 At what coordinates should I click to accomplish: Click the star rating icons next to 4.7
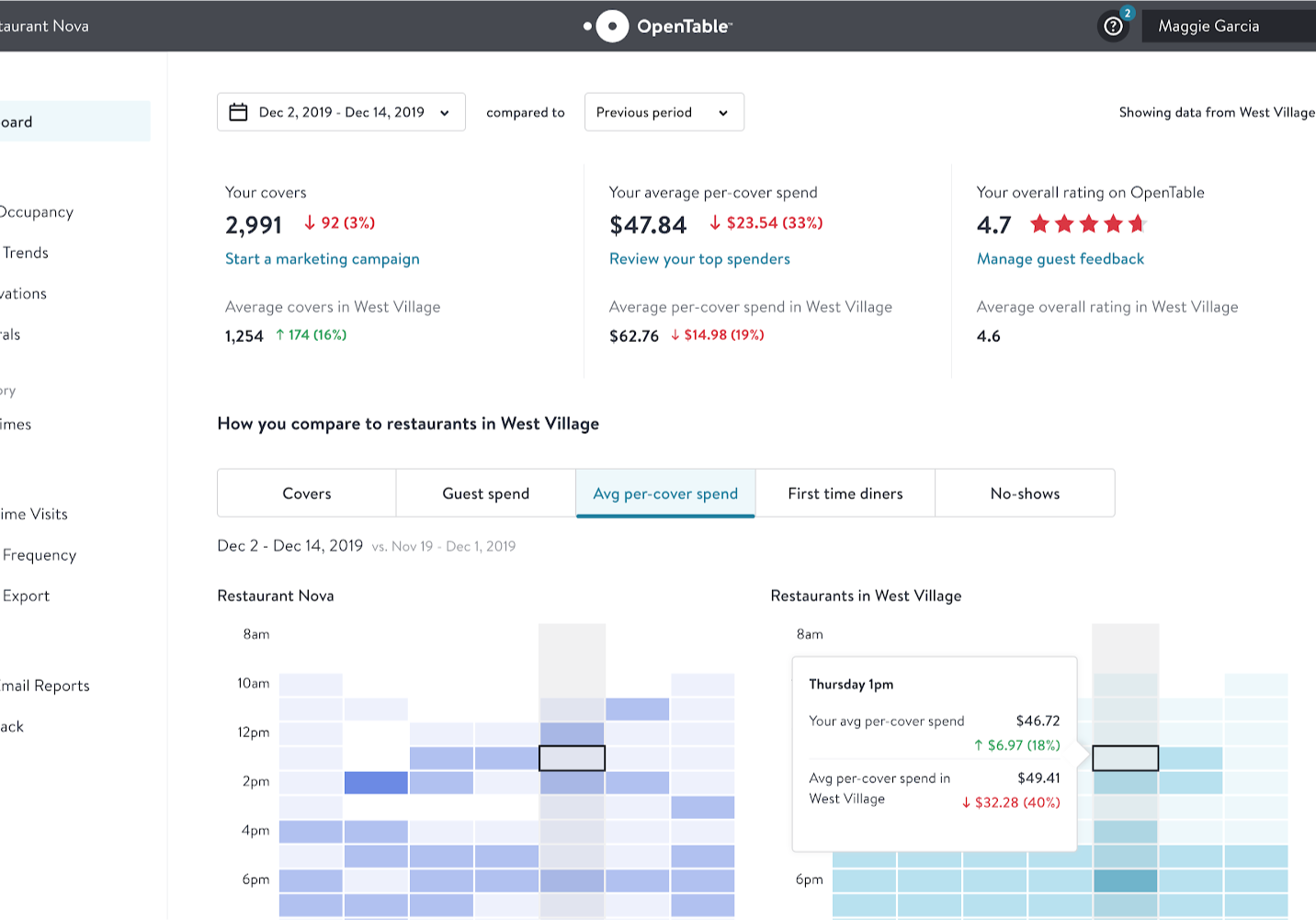(x=1089, y=223)
